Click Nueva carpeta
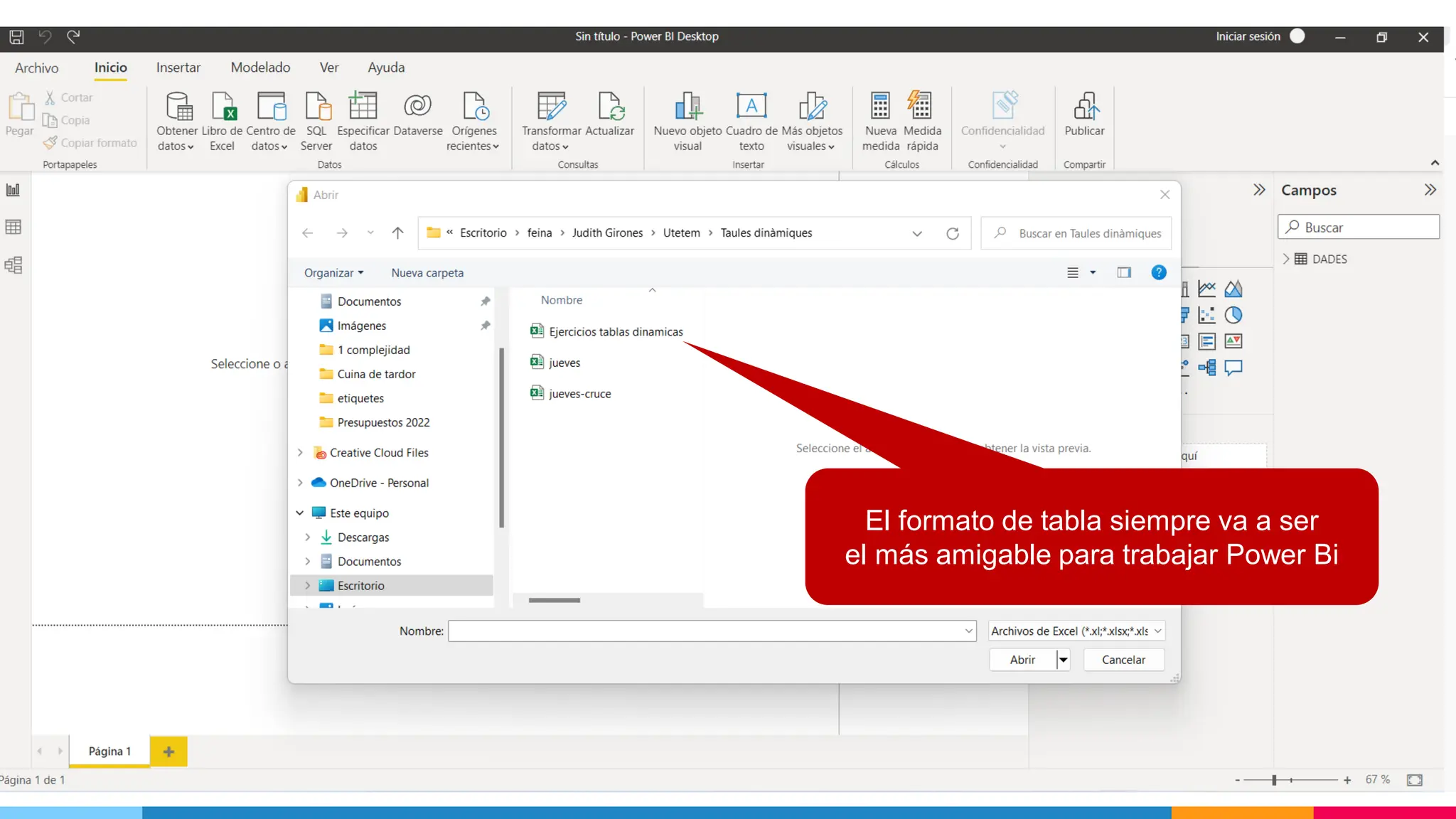Screen dimensions: 1456x819 pyautogui.click(x=427, y=273)
